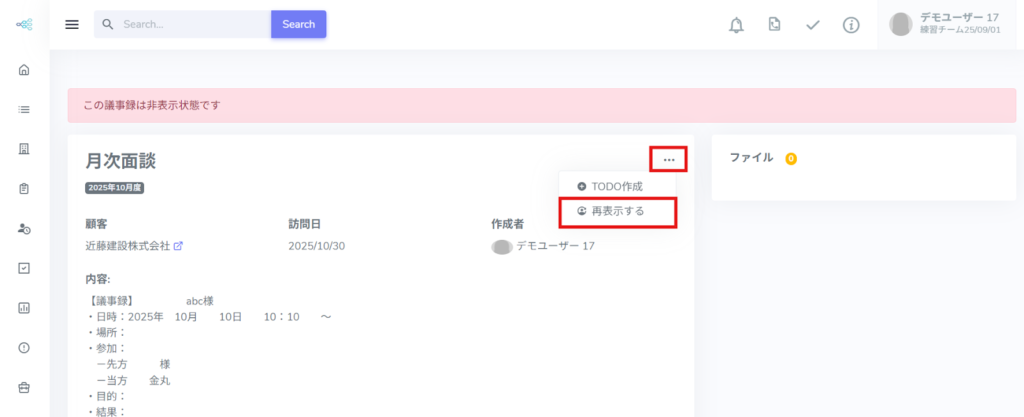This screenshot has width=1024, height=417.
Task: Click the checkmark icon in top bar
Action: [x=813, y=24]
